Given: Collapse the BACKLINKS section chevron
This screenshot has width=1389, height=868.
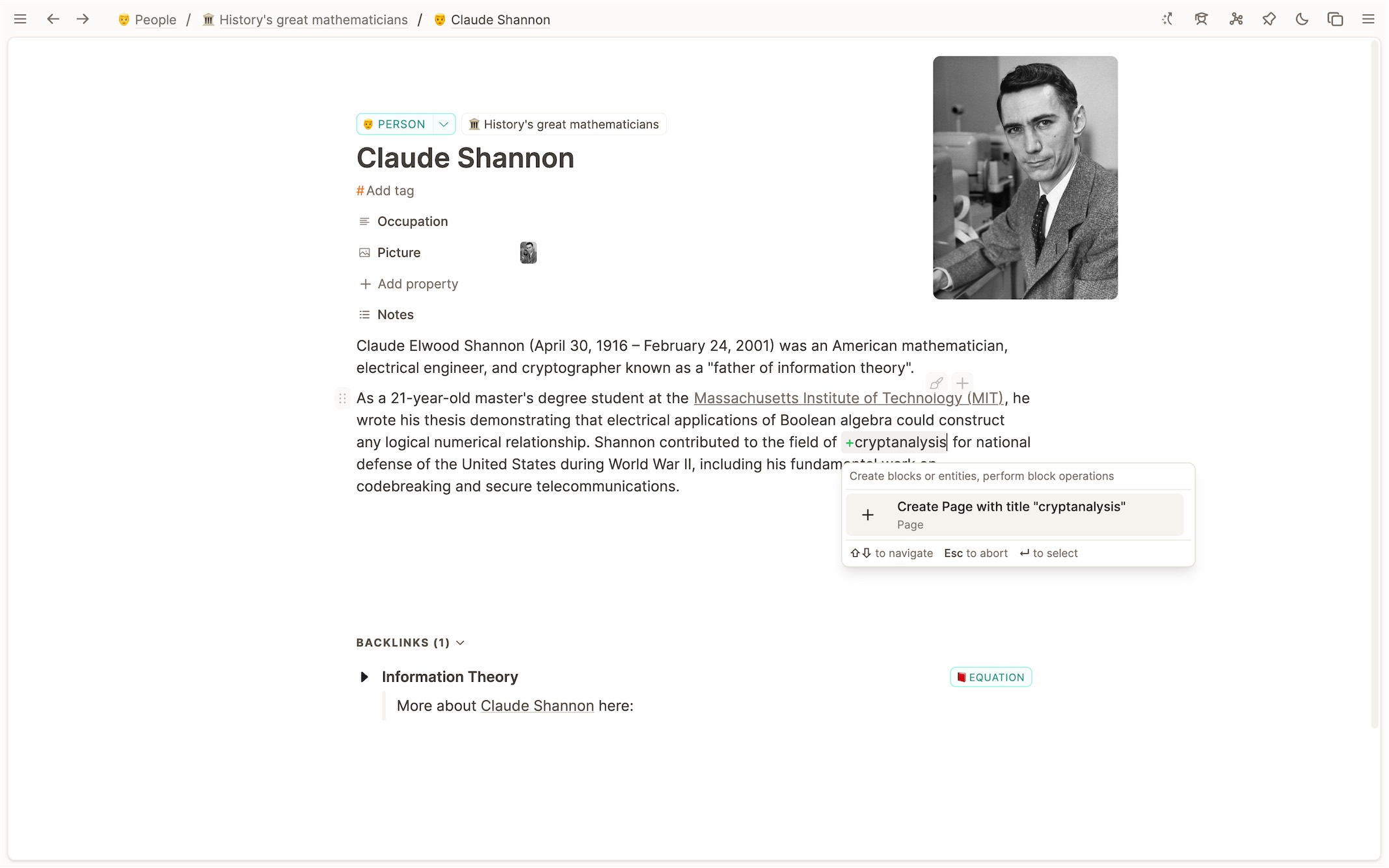Looking at the screenshot, I should tap(461, 643).
